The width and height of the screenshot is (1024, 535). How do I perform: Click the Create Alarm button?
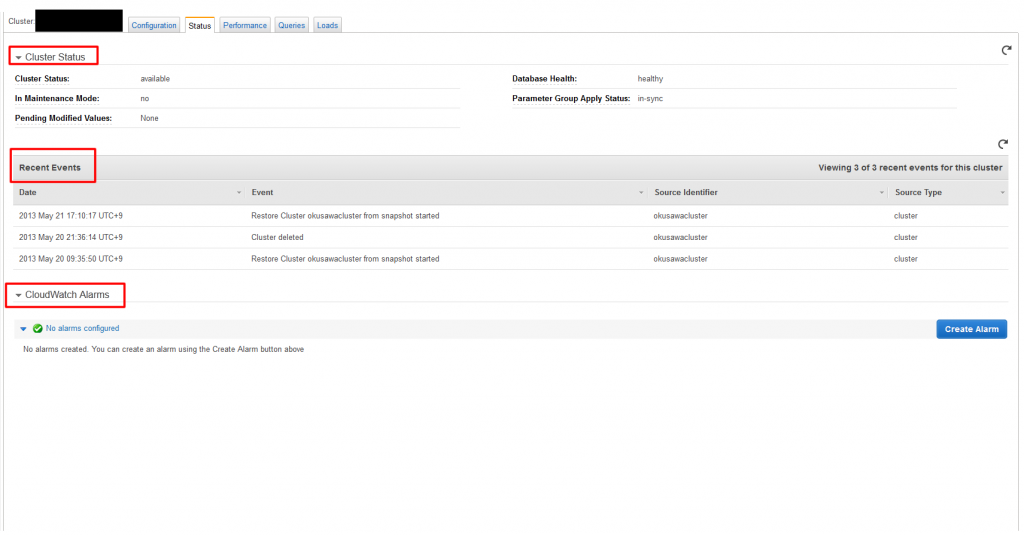point(971,329)
